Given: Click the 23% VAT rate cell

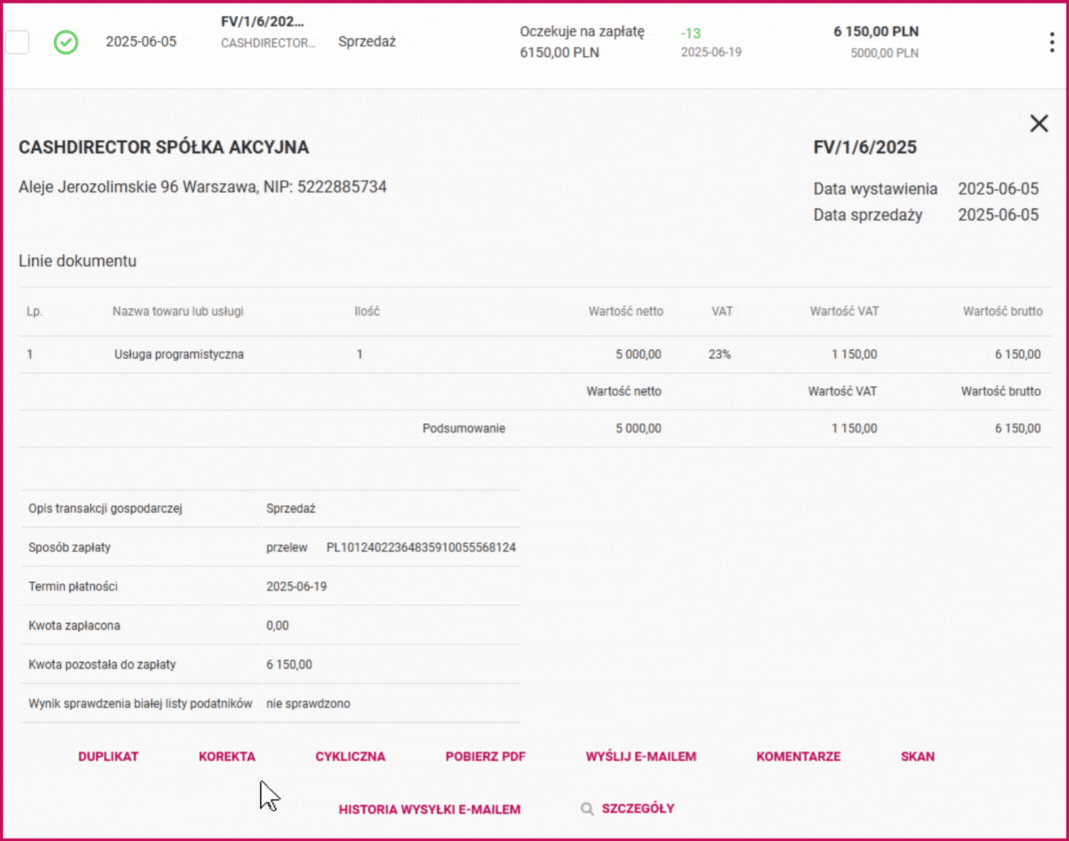Looking at the screenshot, I should [719, 354].
